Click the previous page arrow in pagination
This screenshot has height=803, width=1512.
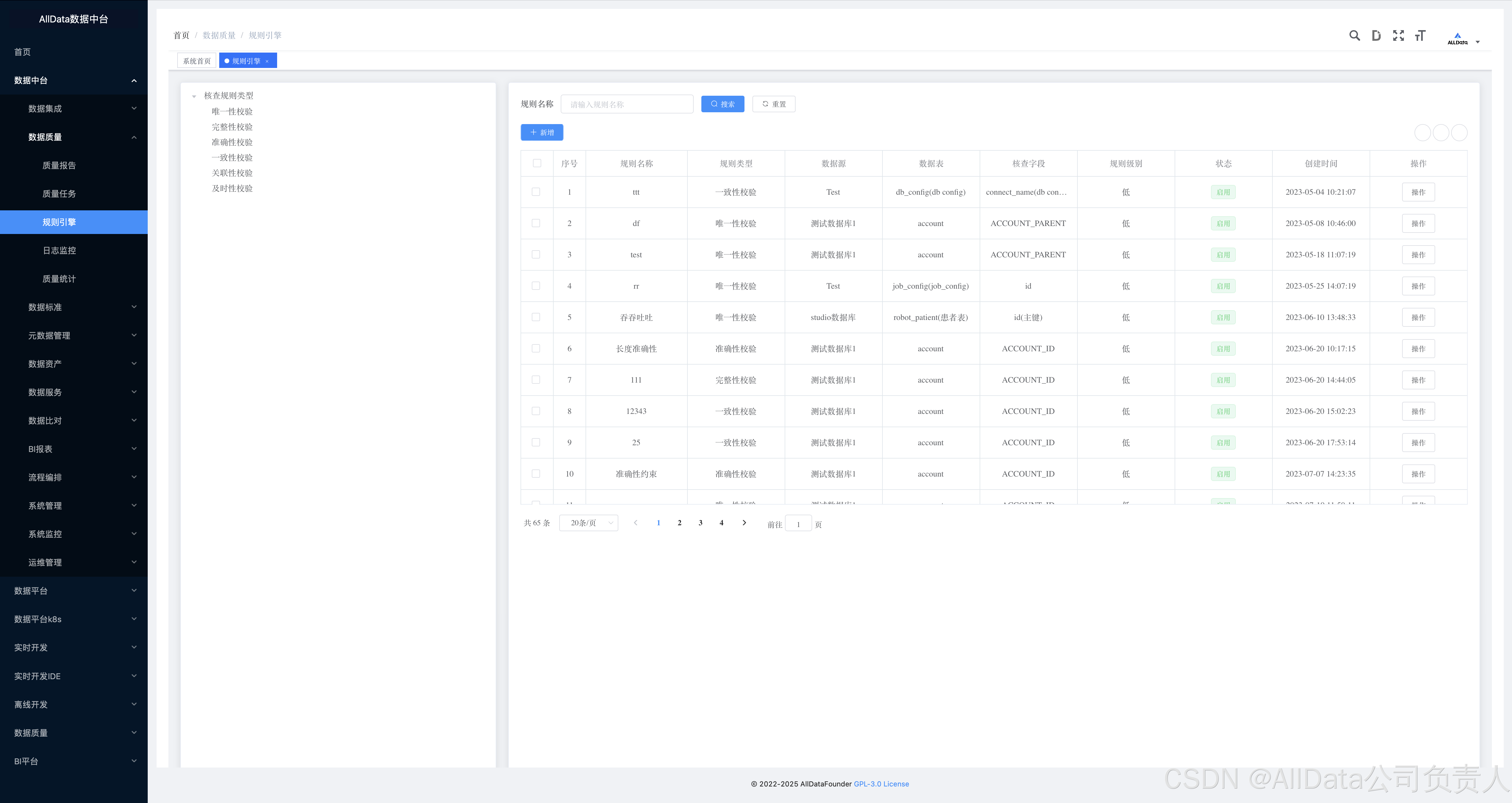pos(635,522)
